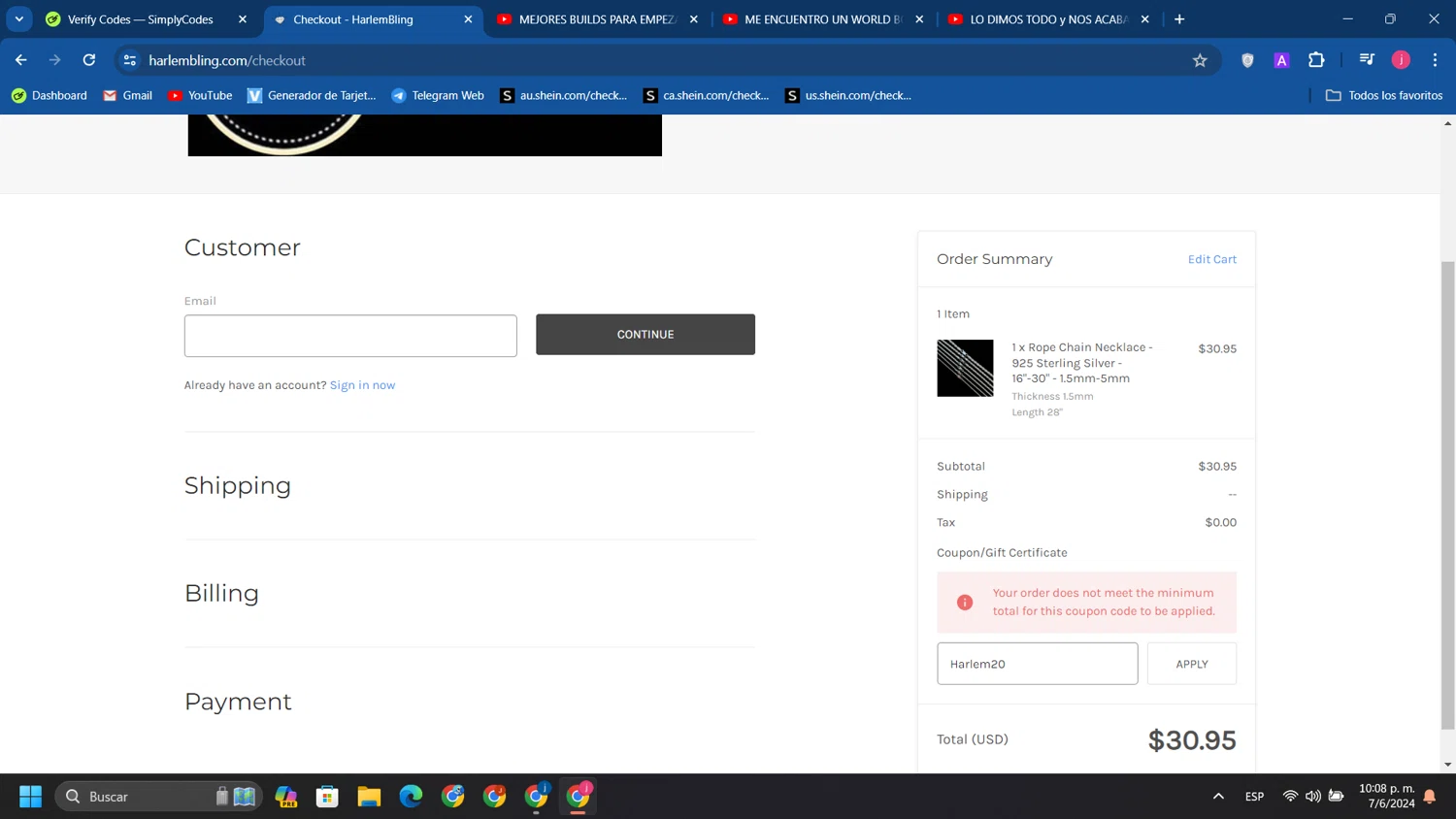Open the taskbar clock and date
The width and height of the screenshot is (1456, 819).
click(x=1387, y=796)
